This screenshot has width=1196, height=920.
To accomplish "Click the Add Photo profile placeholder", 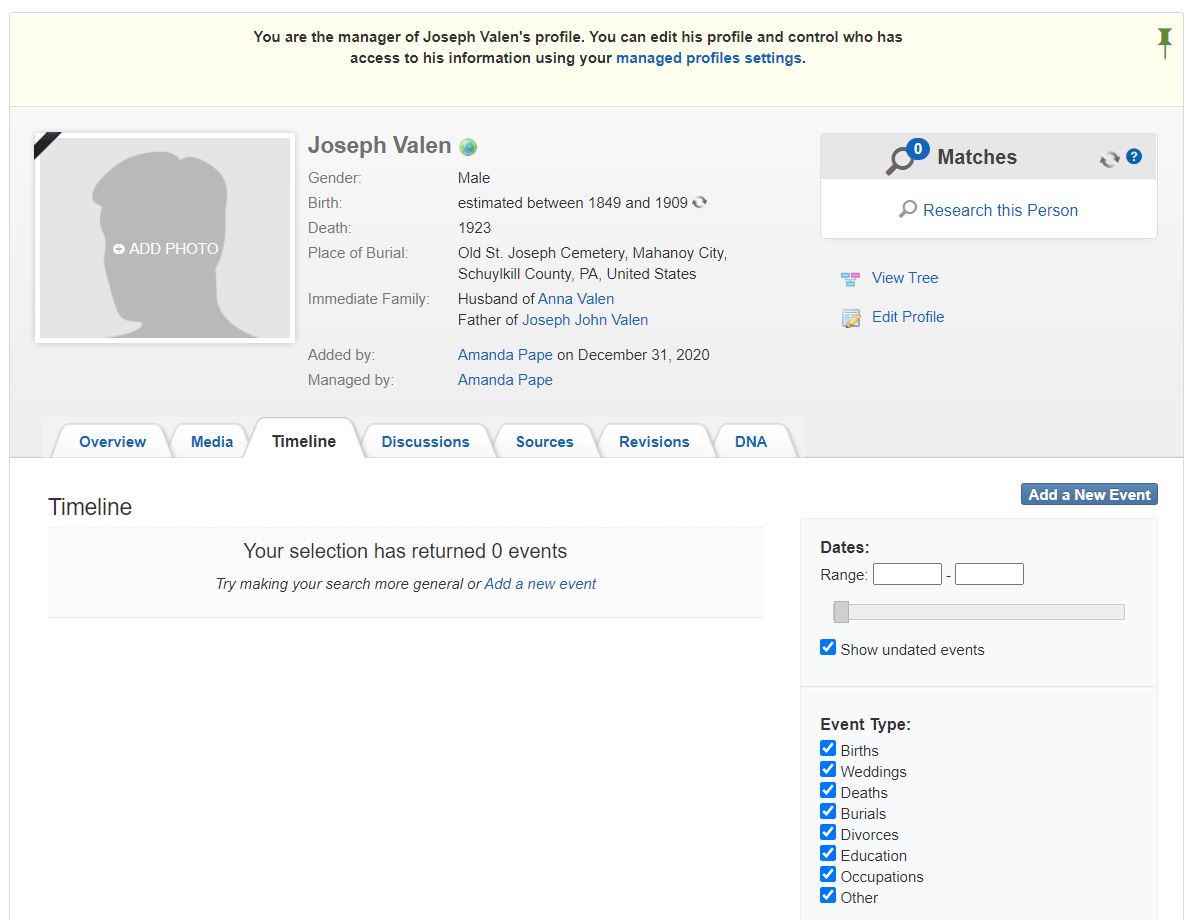I will coord(165,249).
